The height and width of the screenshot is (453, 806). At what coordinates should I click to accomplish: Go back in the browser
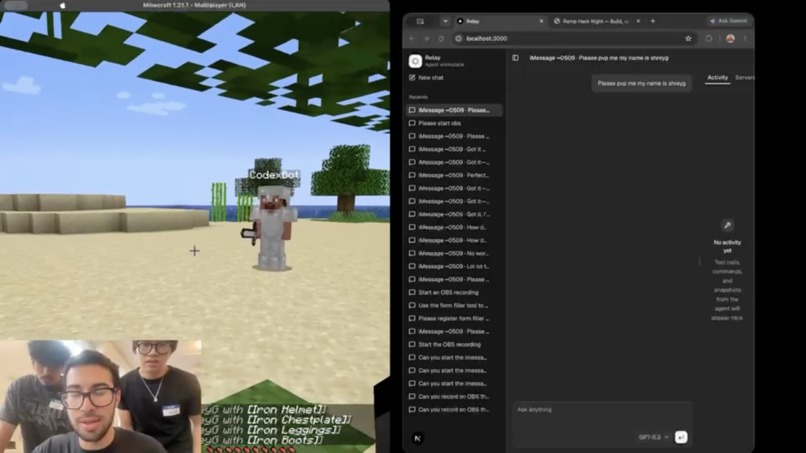412,39
